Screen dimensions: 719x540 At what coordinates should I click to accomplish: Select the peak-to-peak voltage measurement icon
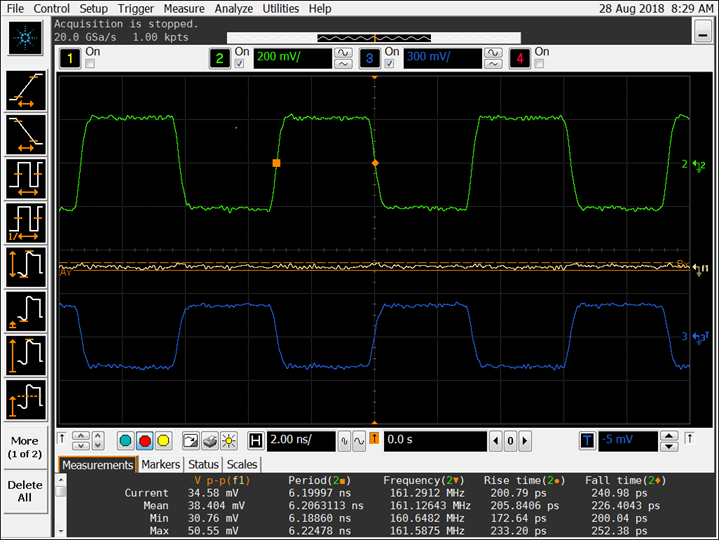tap(26, 267)
